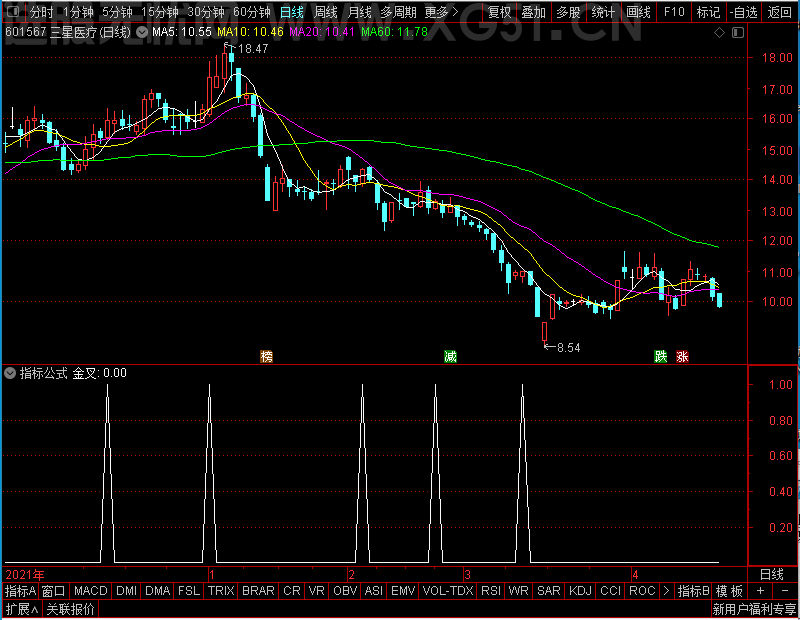Click the 复权 button

[499, 12]
